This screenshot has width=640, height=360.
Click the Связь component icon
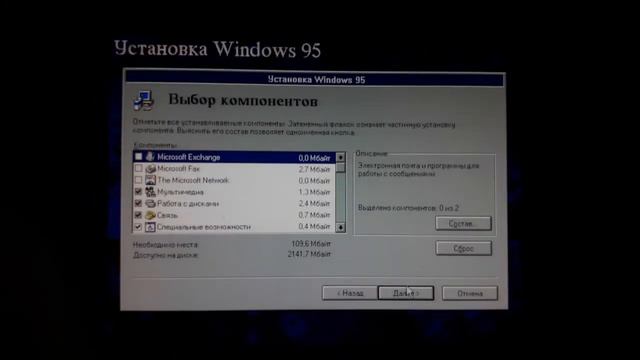[150, 215]
